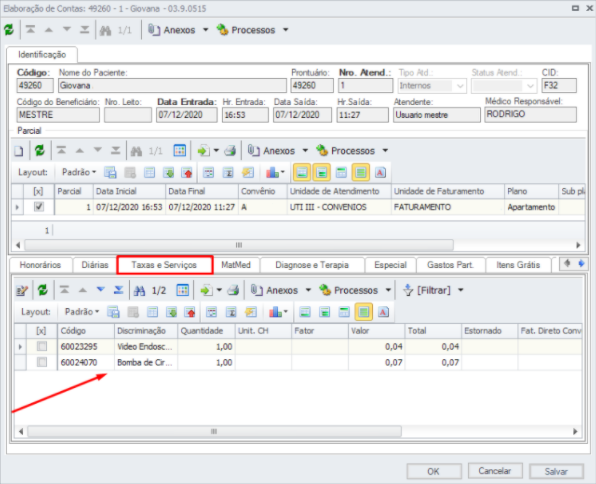Open the Tipo Atd. Internos combo box

pos(432,86)
